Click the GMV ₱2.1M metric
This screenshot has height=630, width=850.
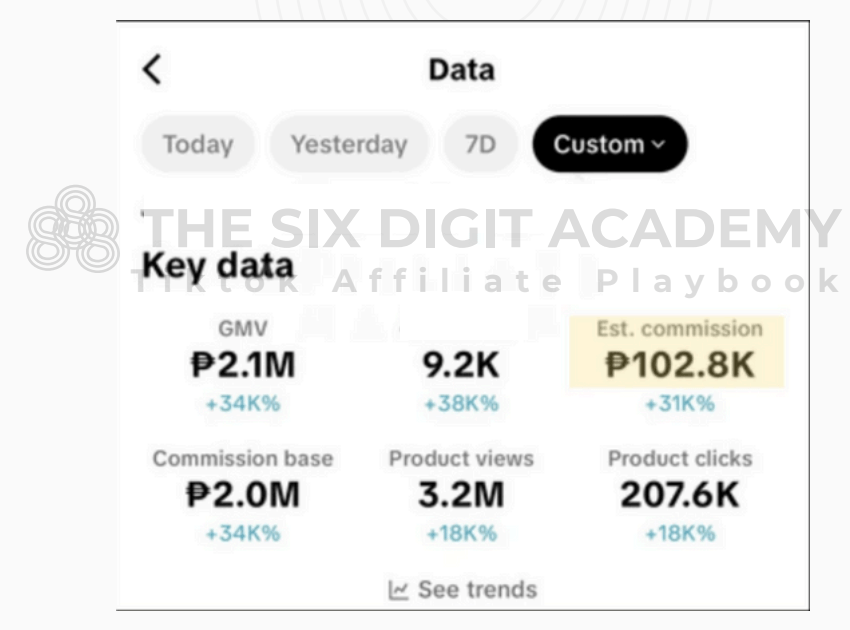[242, 366]
